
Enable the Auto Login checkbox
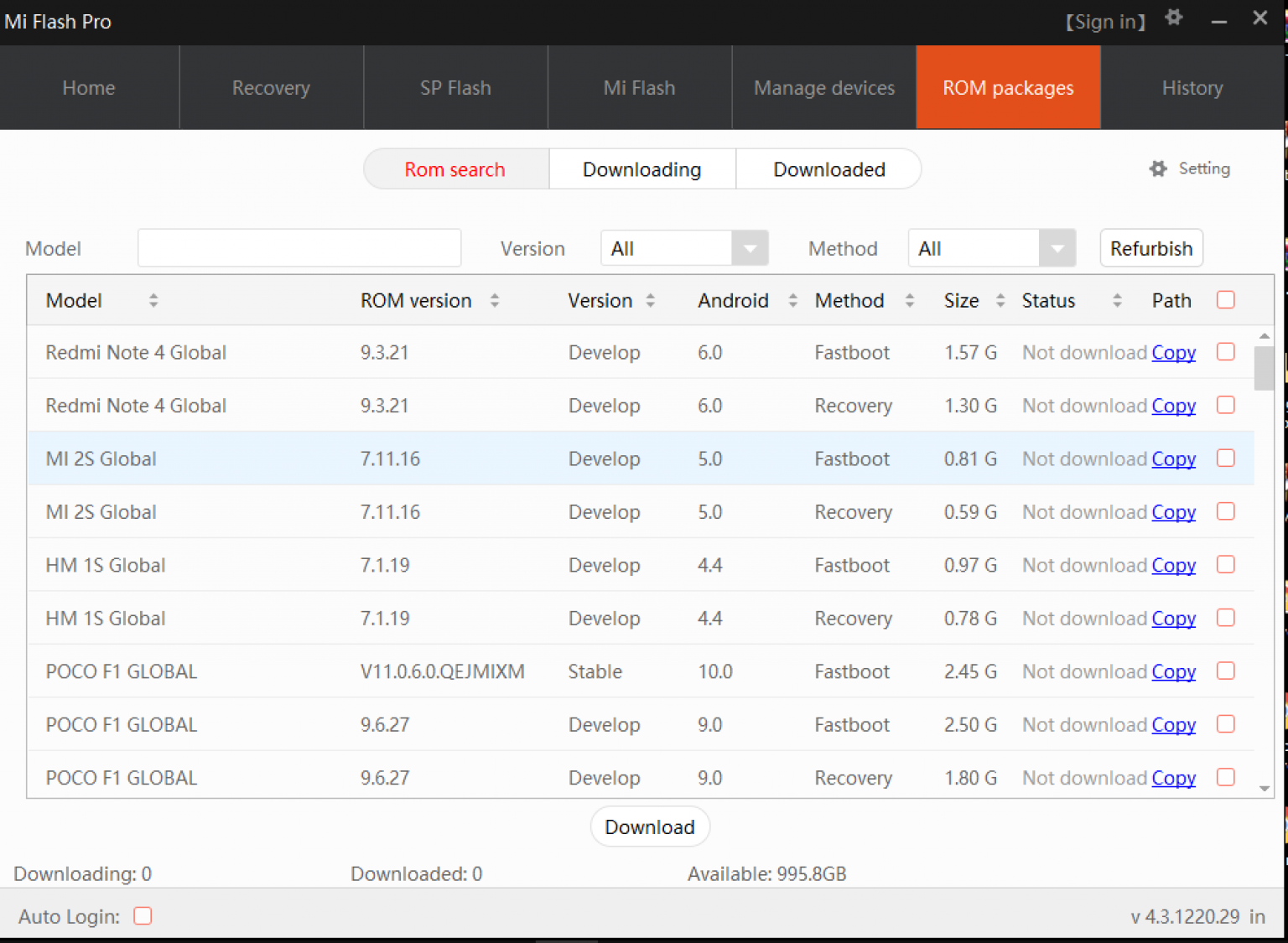point(143,915)
